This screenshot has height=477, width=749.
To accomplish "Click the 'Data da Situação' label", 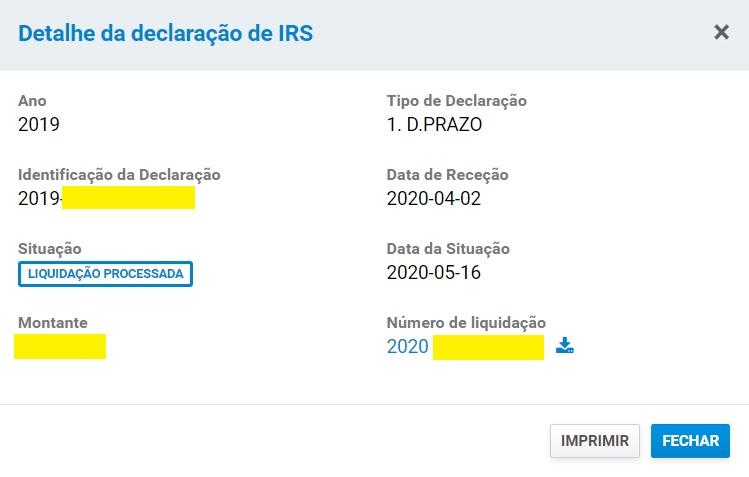I will 448,249.
